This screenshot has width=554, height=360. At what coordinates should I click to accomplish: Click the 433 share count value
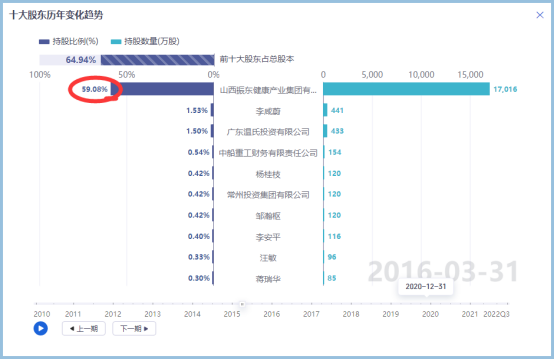click(x=337, y=131)
